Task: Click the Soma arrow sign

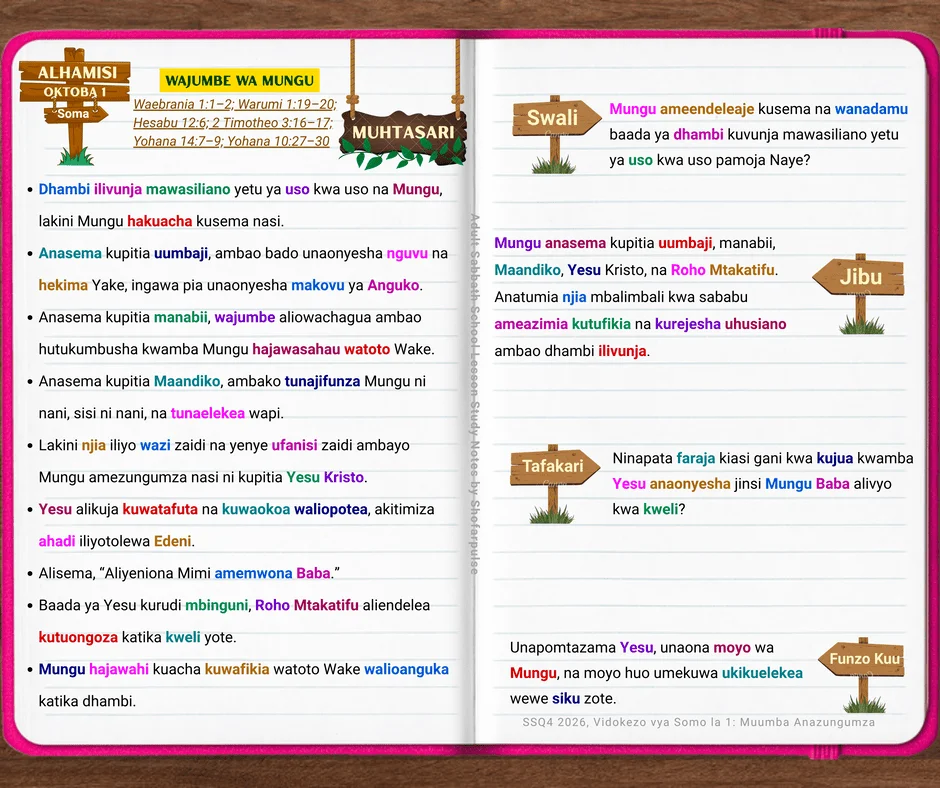Action: pos(74,114)
